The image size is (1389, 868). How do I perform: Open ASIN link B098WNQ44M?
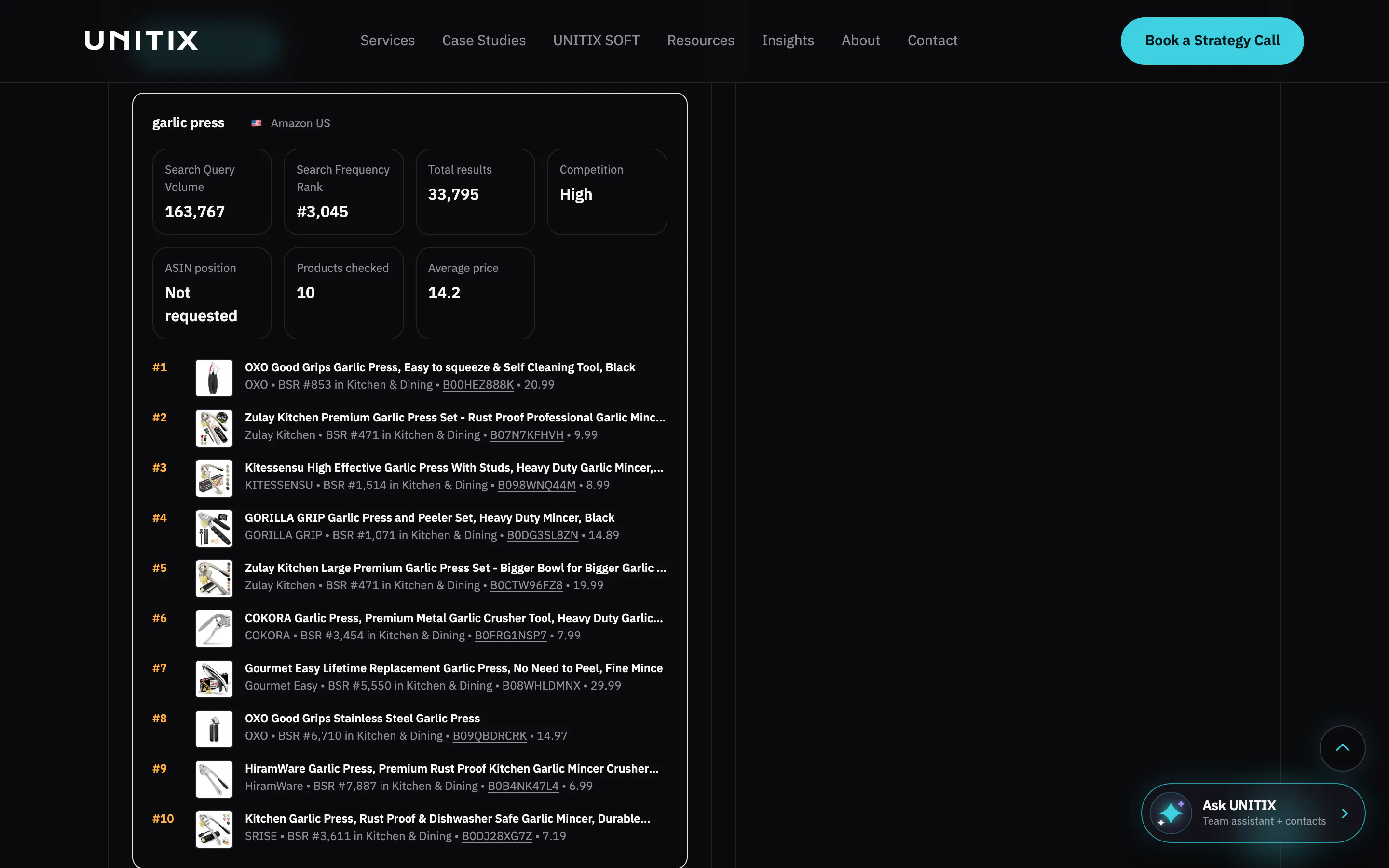pyautogui.click(x=537, y=485)
